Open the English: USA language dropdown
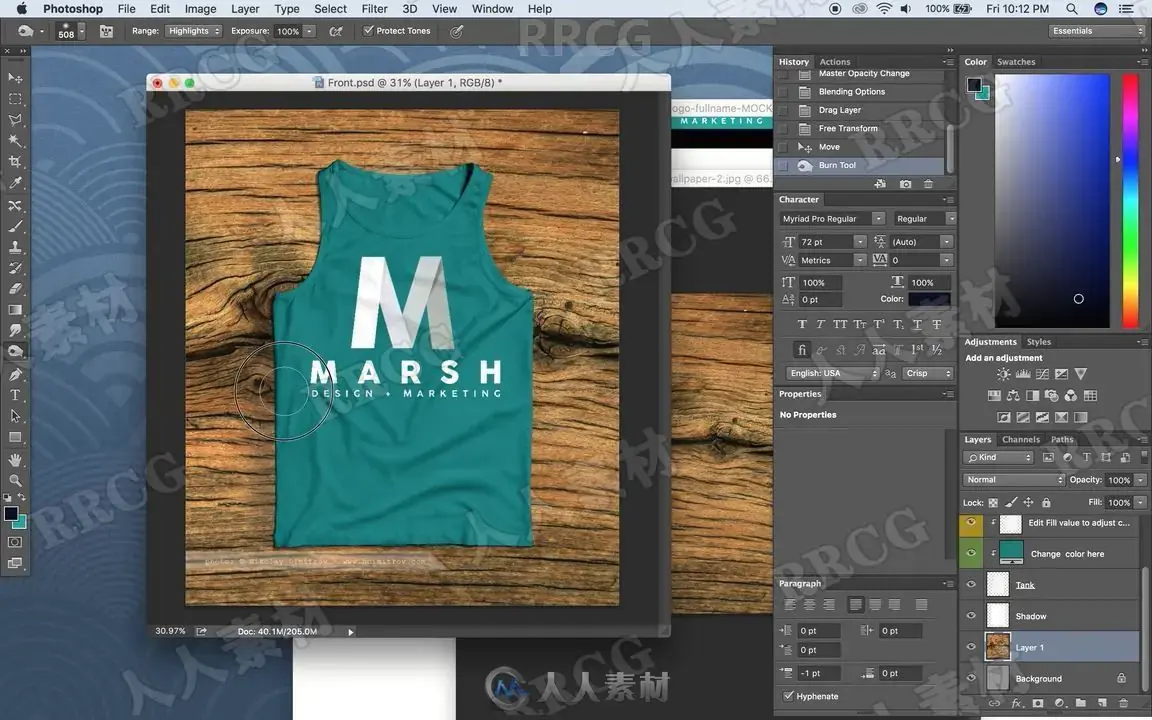This screenshot has width=1152, height=720. click(832, 373)
